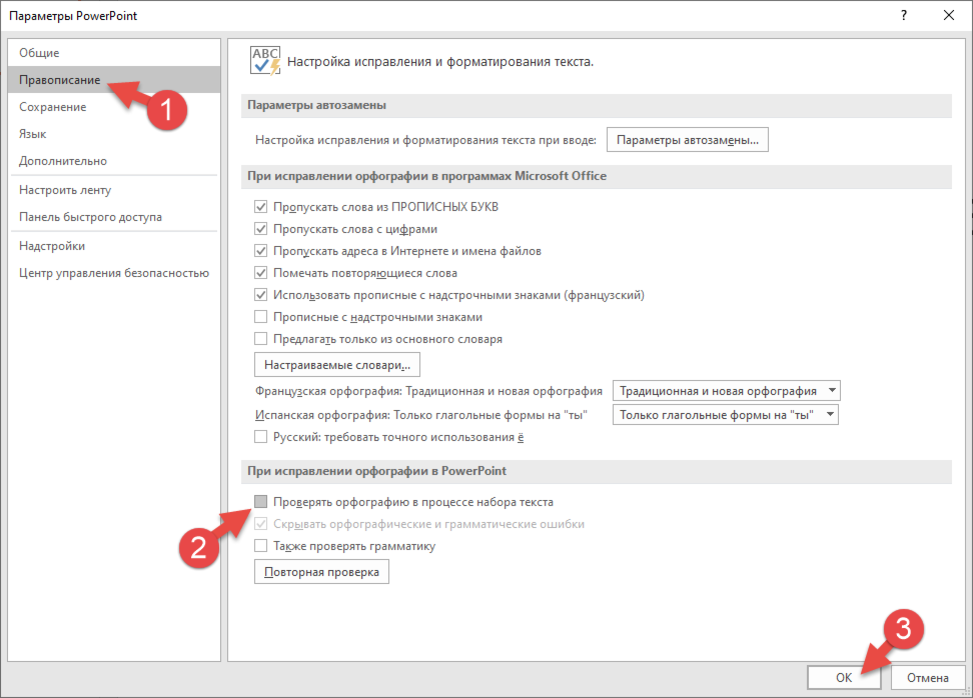Viewport: 973px width, 698px height.
Task: Click 'Параметры автозамены' section header text
Action: (316, 105)
